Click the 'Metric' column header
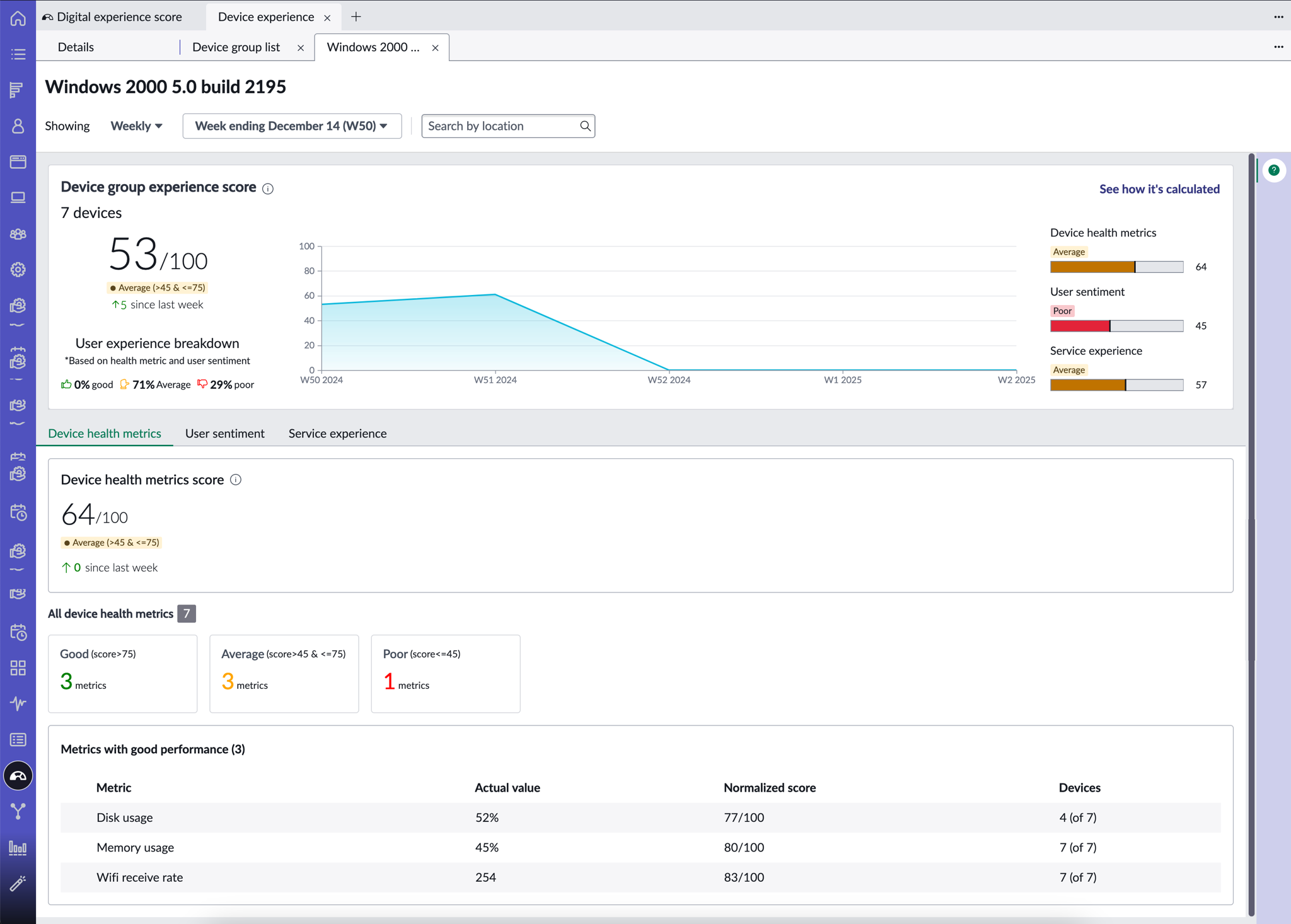The image size is (1291, 924). tap(114, 788)
